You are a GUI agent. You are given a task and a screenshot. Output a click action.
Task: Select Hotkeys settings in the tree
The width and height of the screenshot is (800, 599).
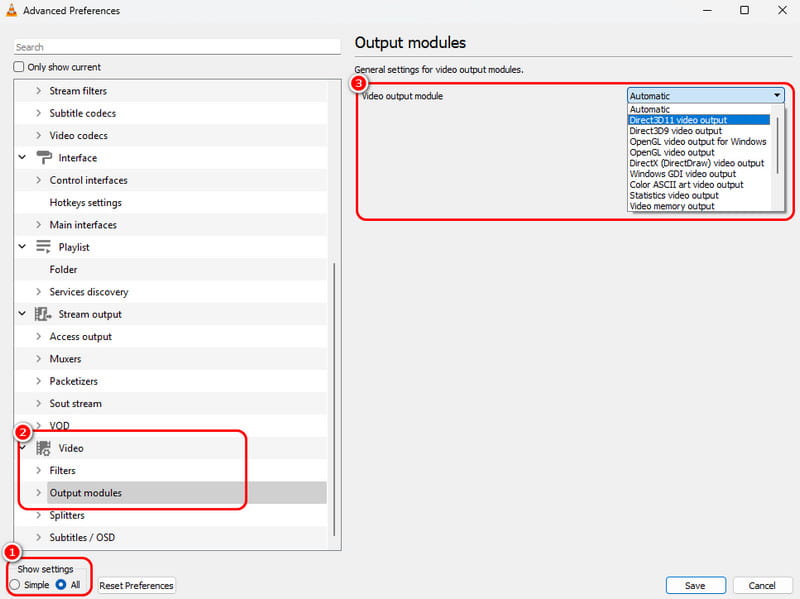(86, 203)
